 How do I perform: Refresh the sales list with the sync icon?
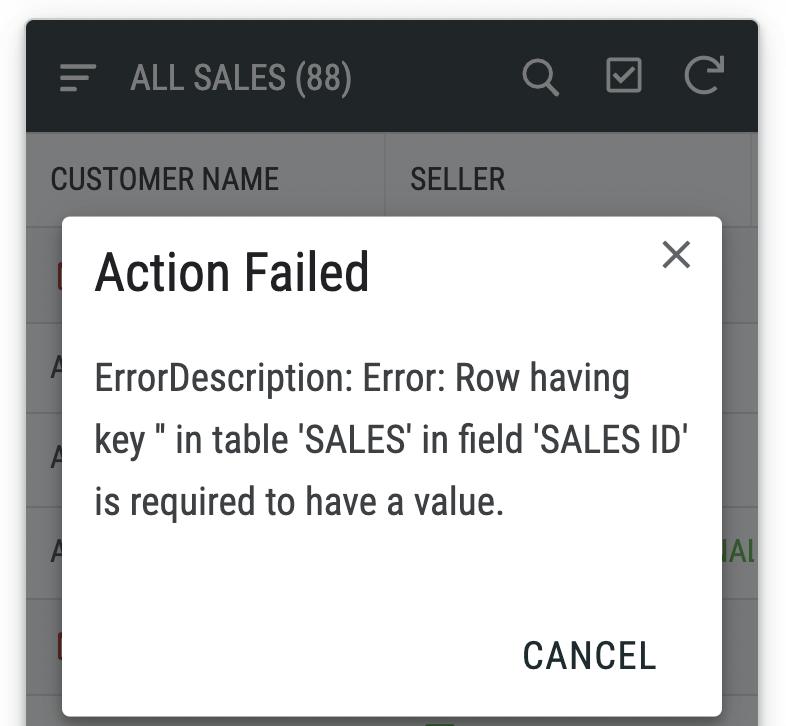pyautogui.click(x=704, y=75)
